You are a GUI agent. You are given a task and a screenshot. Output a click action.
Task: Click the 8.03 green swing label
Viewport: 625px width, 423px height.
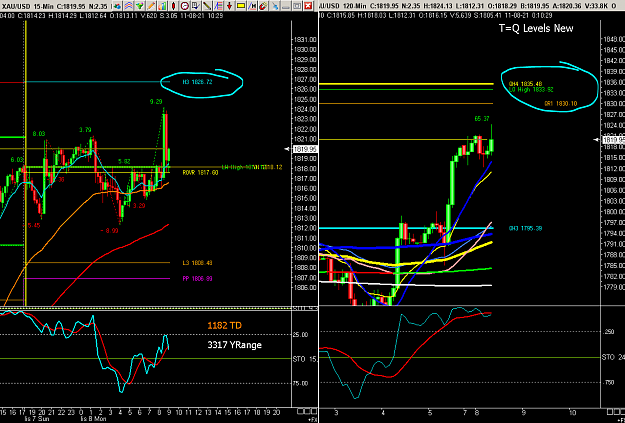point(39,134)
